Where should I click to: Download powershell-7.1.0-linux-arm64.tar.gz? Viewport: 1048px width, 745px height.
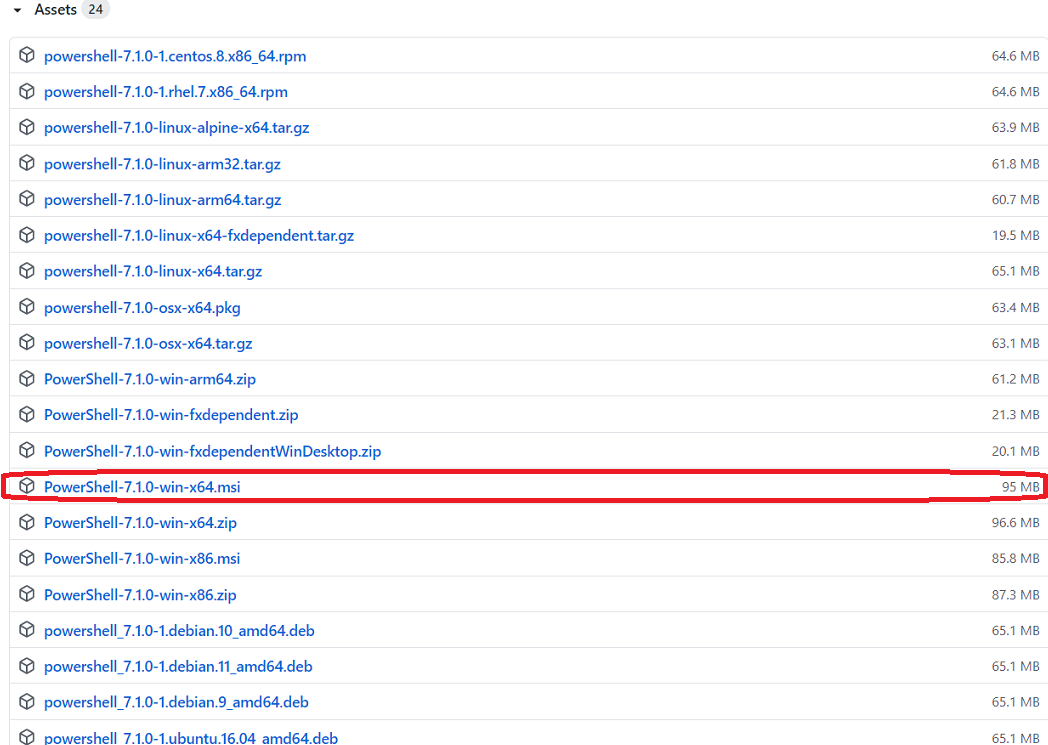click(x=162, y=200)
